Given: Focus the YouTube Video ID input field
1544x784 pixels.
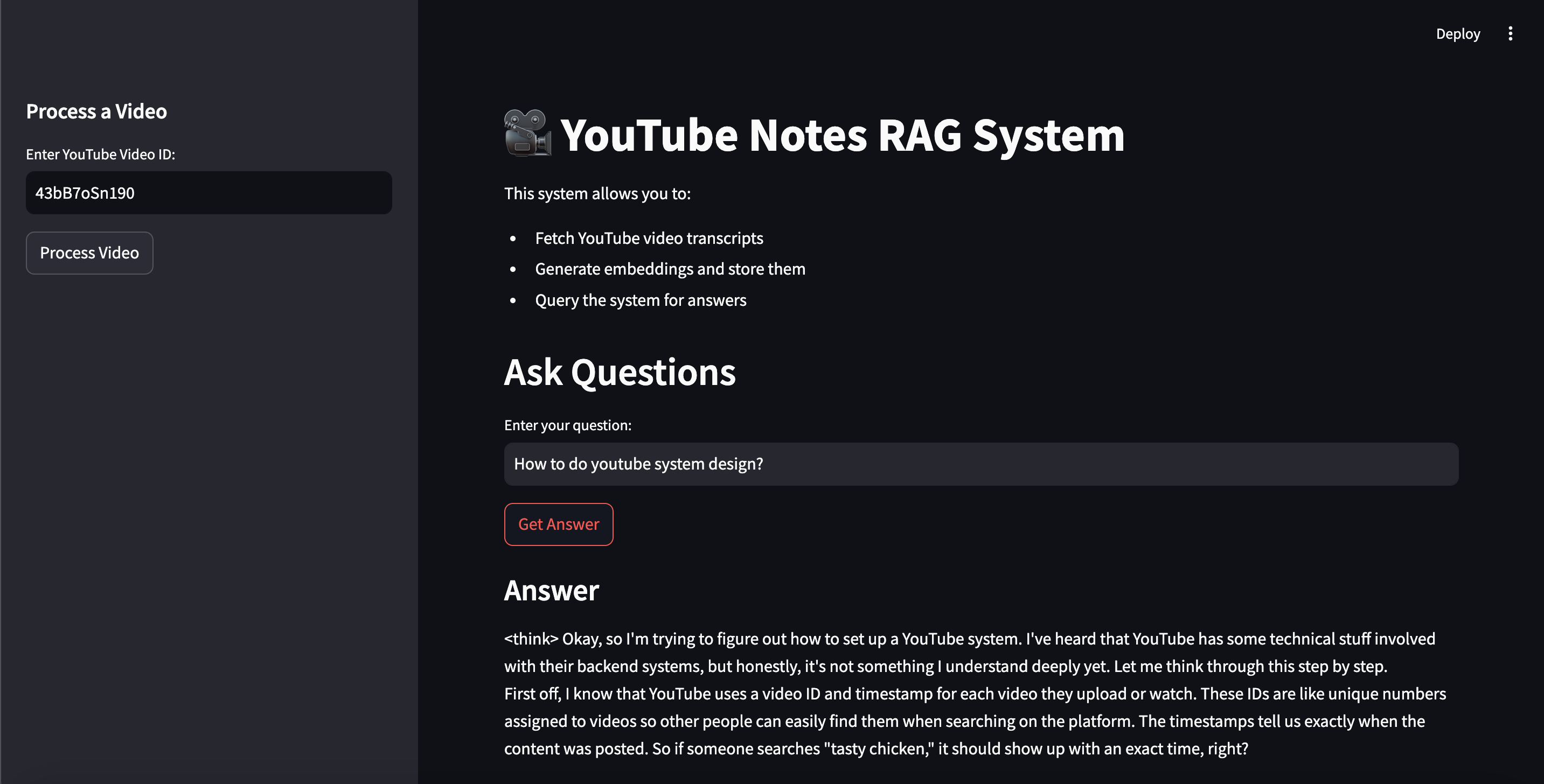Looking at the screenshot, I should tap(208, 193).
